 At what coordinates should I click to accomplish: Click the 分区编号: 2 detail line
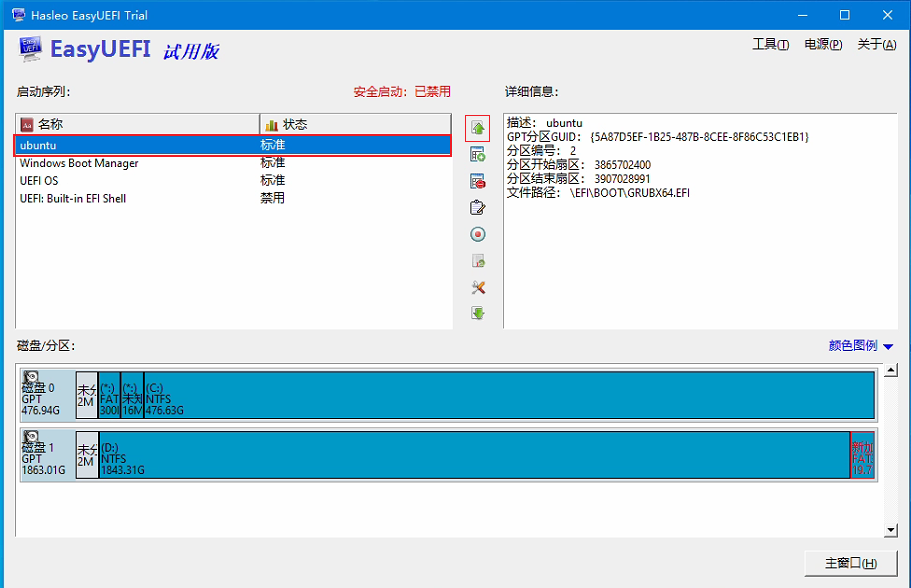click(x=541, y=151)
